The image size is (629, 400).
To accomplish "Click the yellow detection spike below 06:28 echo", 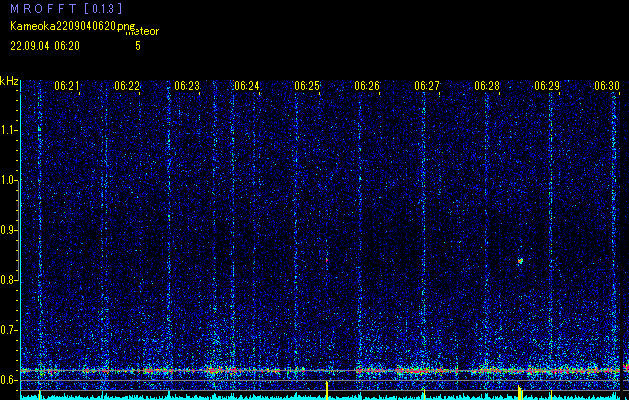I will tap(520, 392).
